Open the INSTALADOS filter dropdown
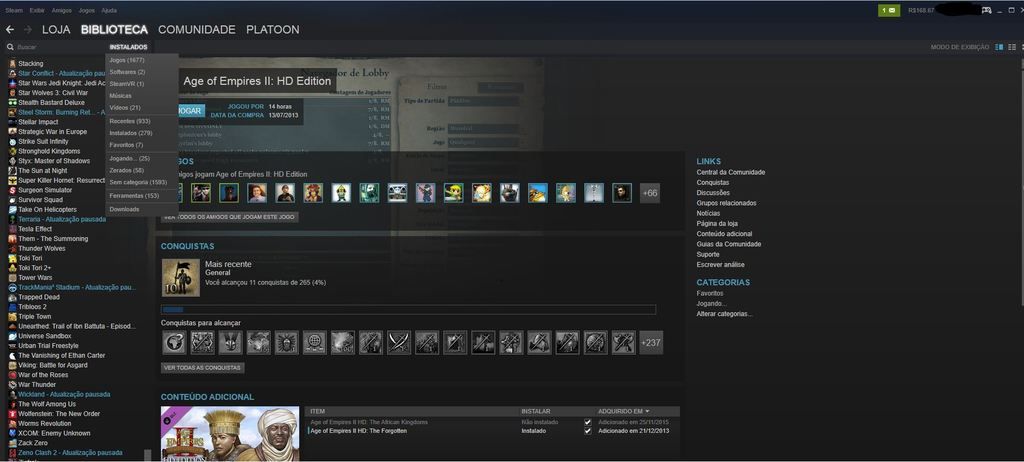1024x462 pixels. pos(129,47)
